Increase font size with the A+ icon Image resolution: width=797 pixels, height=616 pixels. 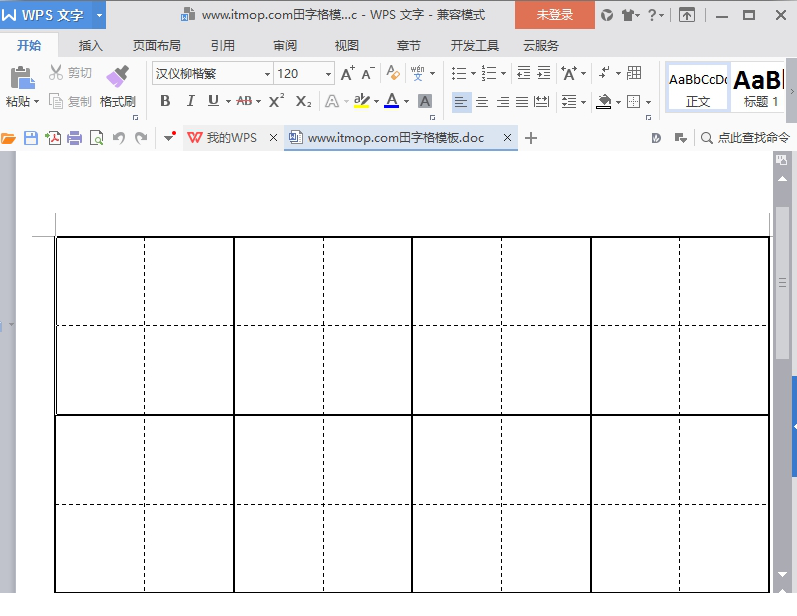point(348,74)
